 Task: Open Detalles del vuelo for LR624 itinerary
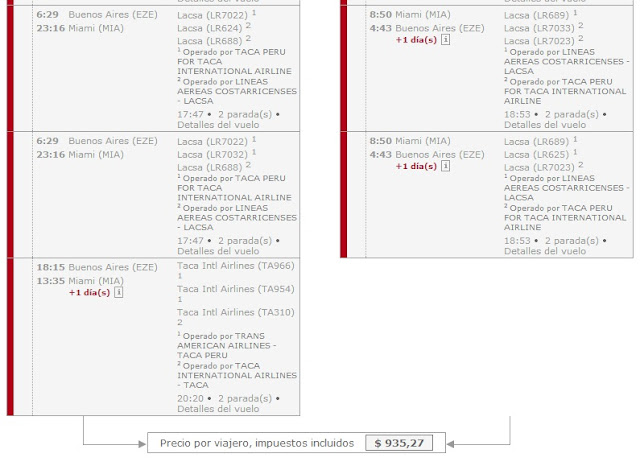[x=218, y=125]
